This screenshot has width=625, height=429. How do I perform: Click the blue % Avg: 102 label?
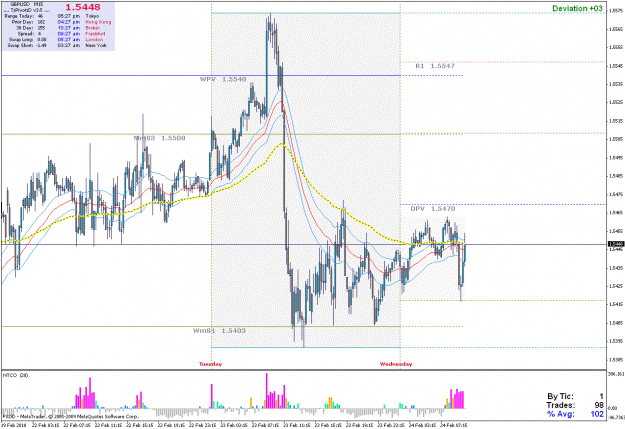[575, 414]
